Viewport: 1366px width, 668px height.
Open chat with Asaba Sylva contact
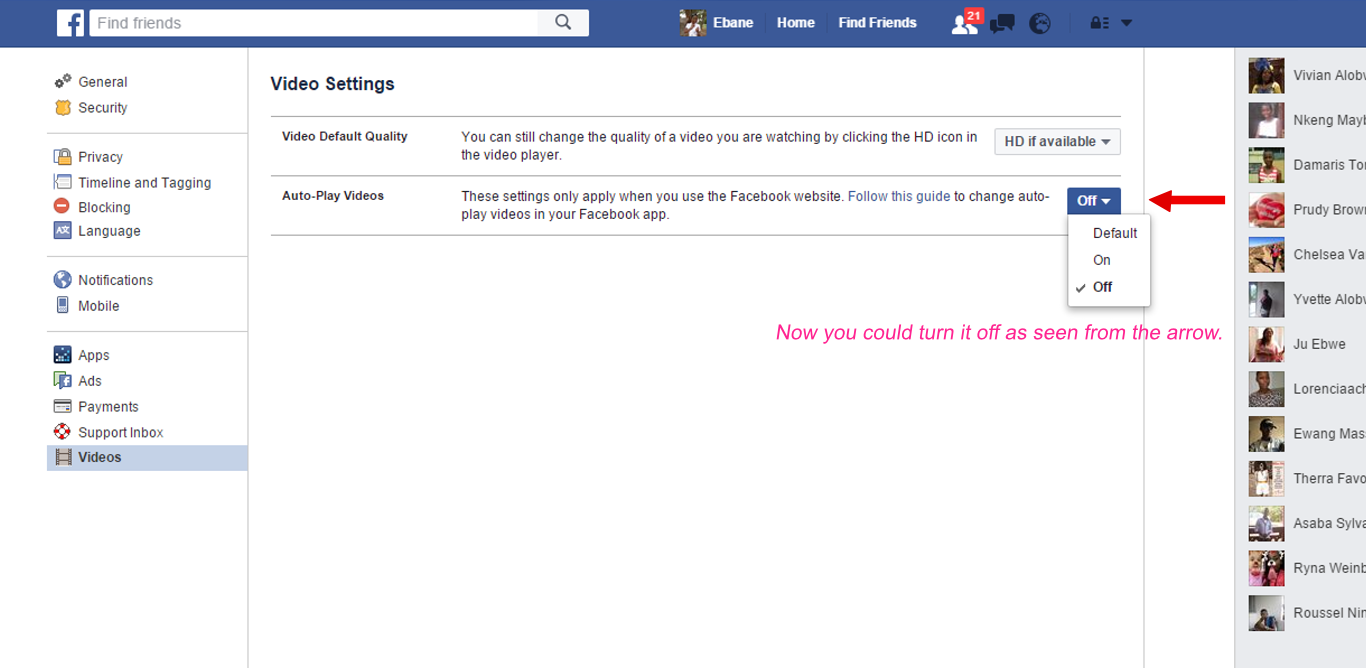1307,523
